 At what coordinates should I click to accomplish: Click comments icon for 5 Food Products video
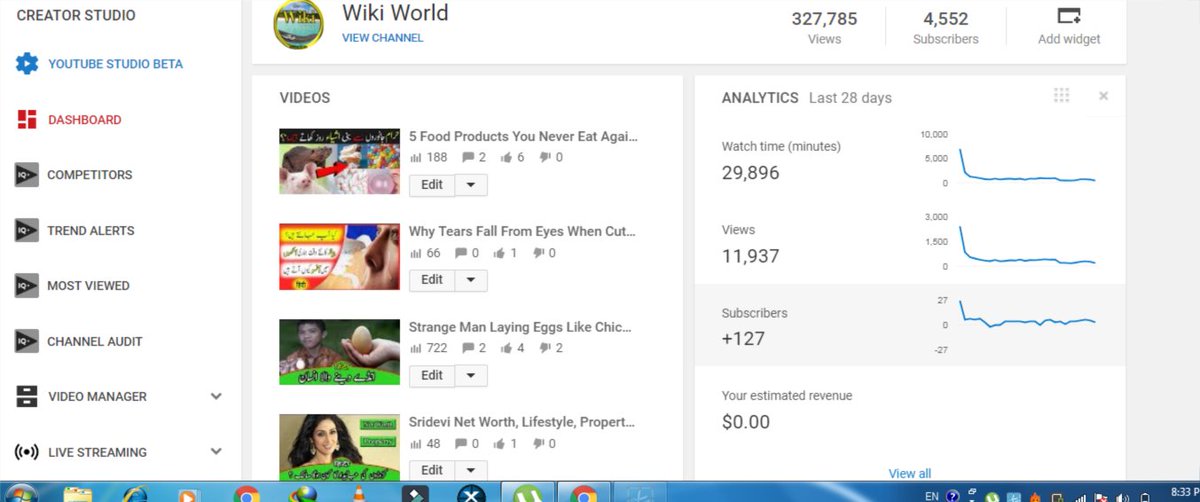point(468,158)
